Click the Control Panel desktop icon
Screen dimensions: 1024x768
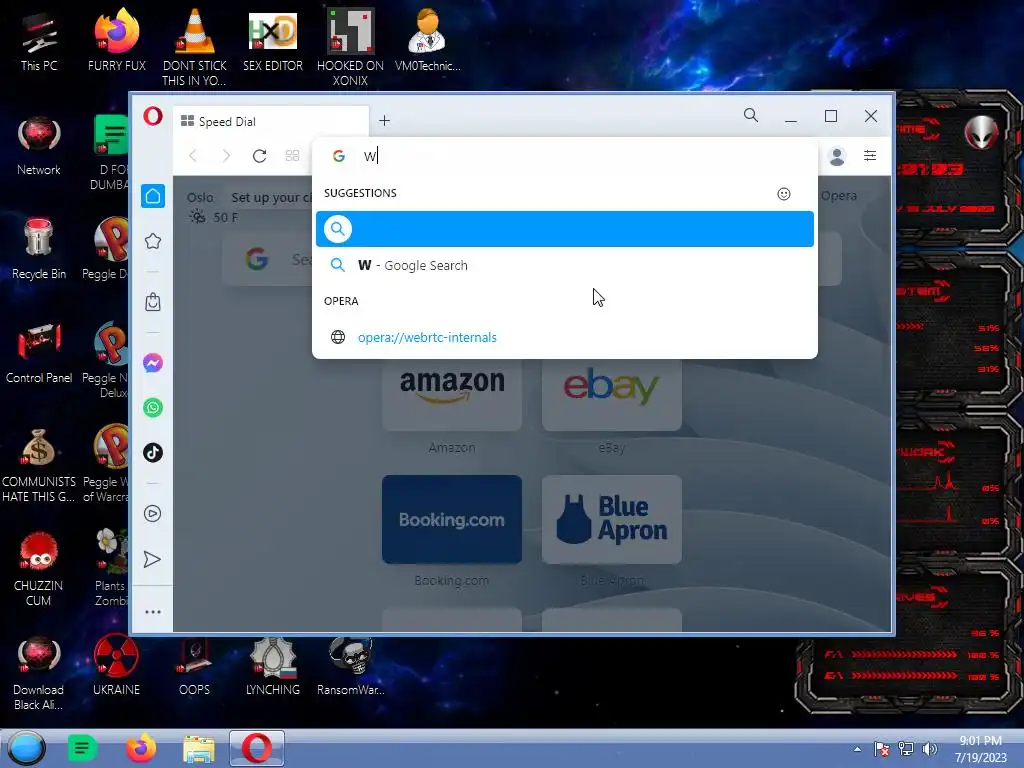click(39, 353)
